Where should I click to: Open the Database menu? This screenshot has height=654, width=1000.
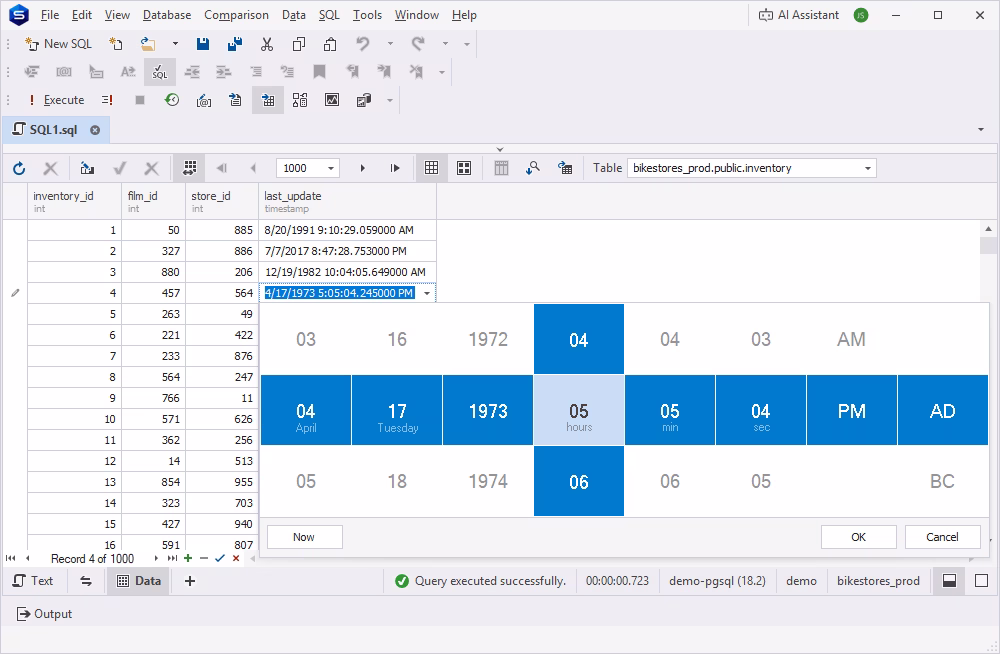point(166,15)
